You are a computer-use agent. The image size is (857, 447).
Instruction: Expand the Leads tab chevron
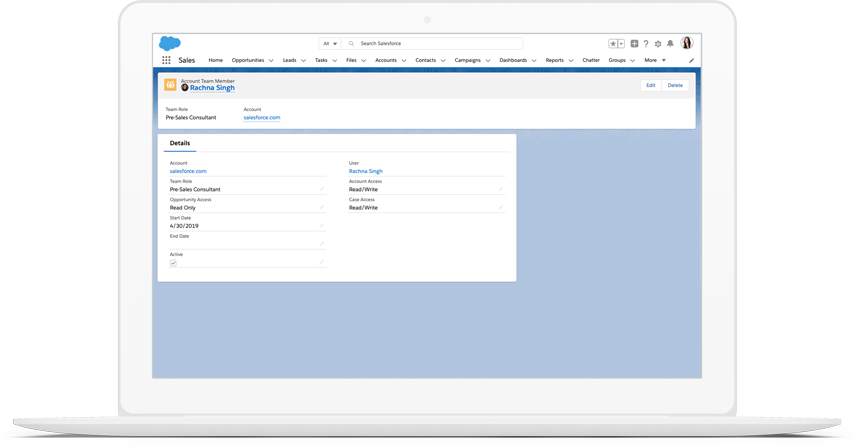point(303,61)
